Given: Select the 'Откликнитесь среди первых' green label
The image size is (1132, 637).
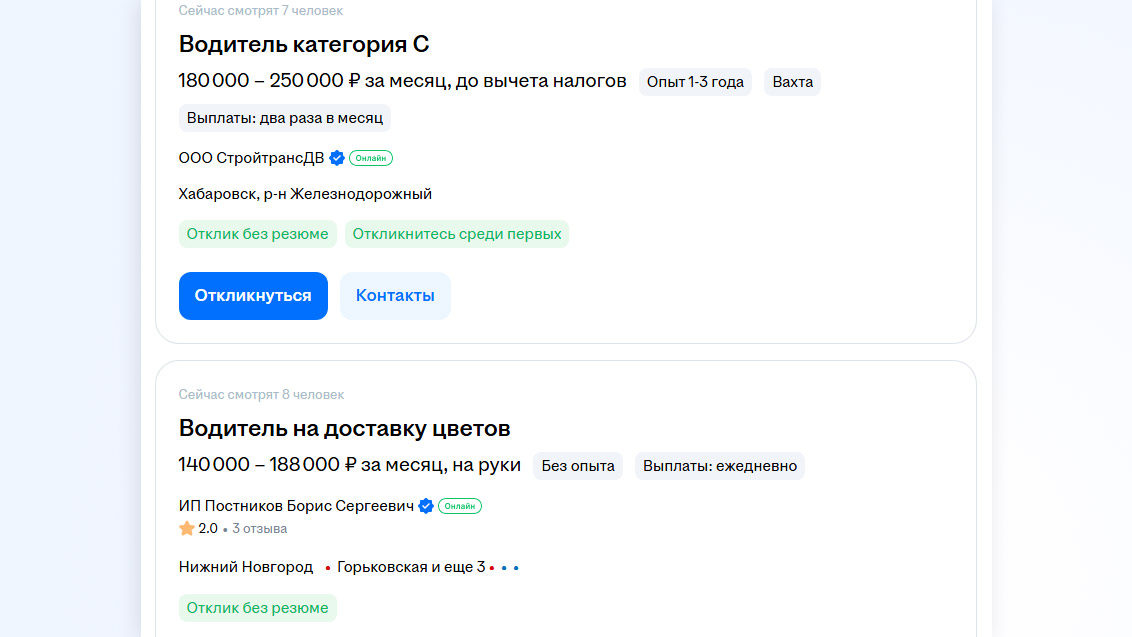Looking at the screenshot, I should coord(457,234).
